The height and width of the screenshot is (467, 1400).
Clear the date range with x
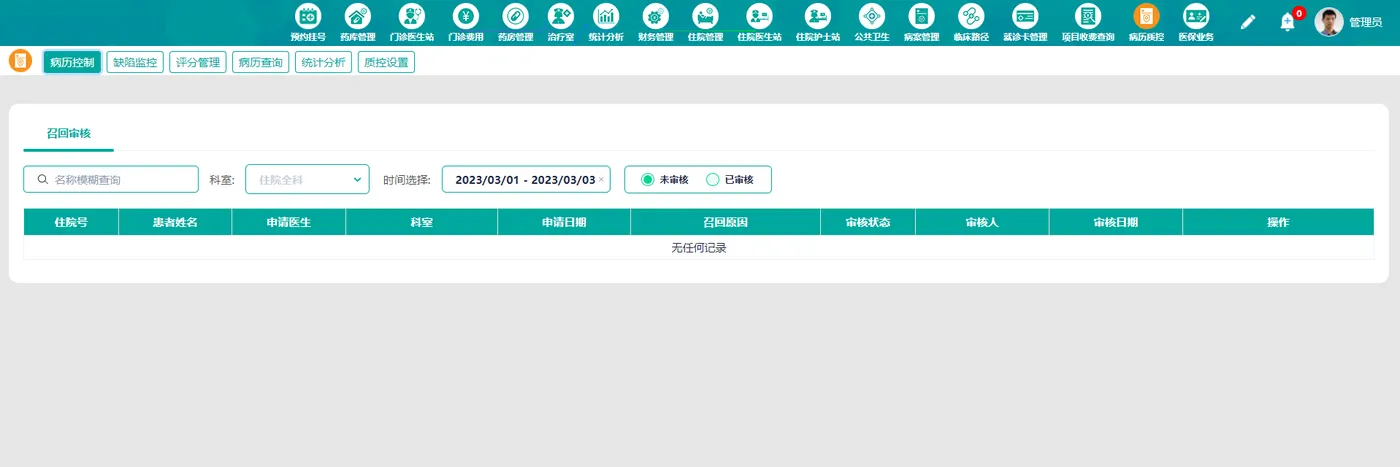pos(601,181)
